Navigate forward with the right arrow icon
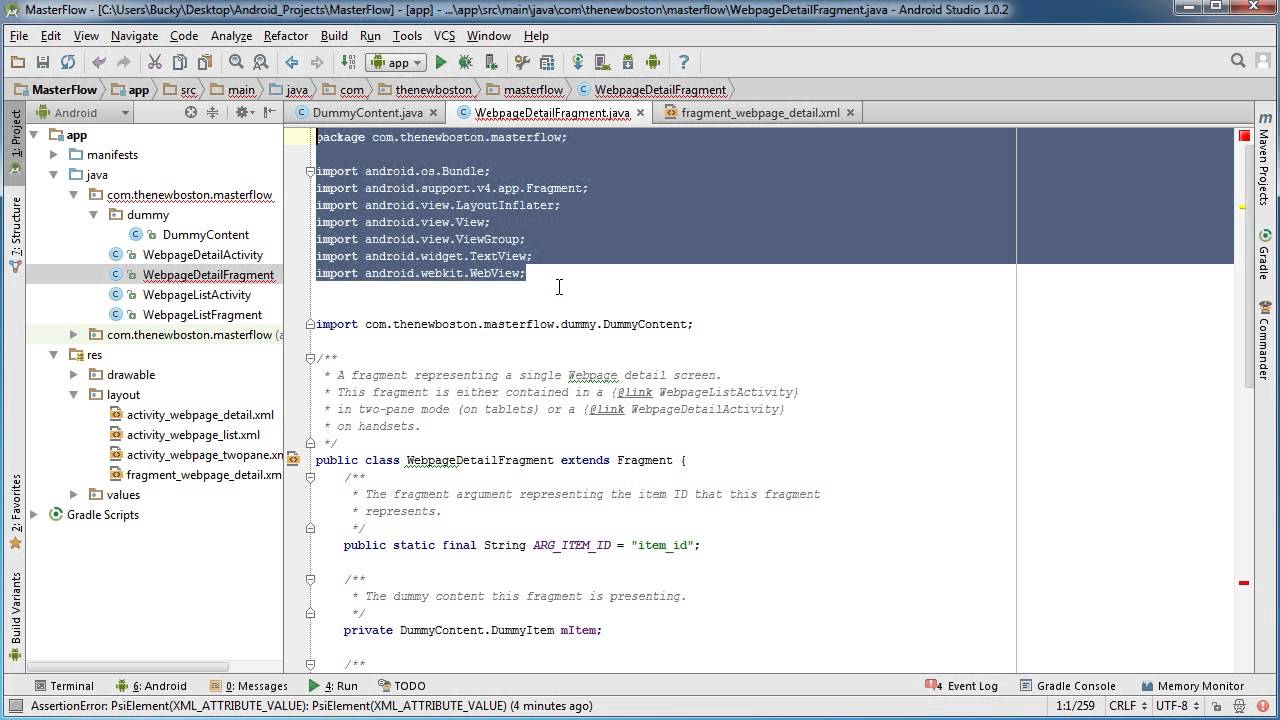 pyautogui.click(x=317, y=62)
